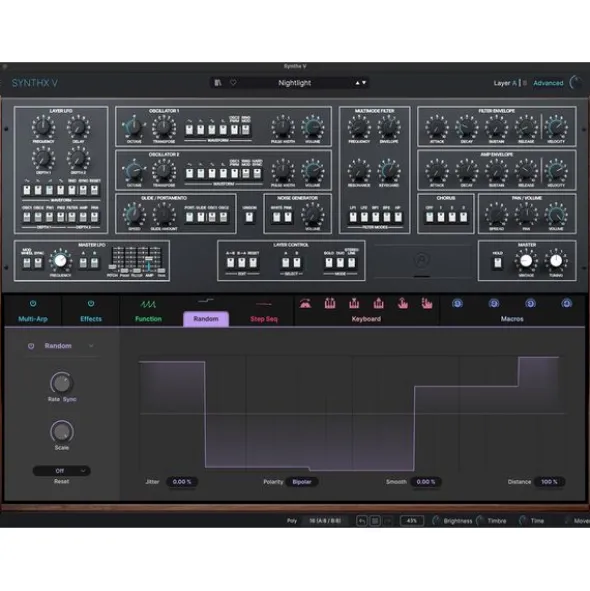Switch to the Effects tab

(x=91, y=319)
